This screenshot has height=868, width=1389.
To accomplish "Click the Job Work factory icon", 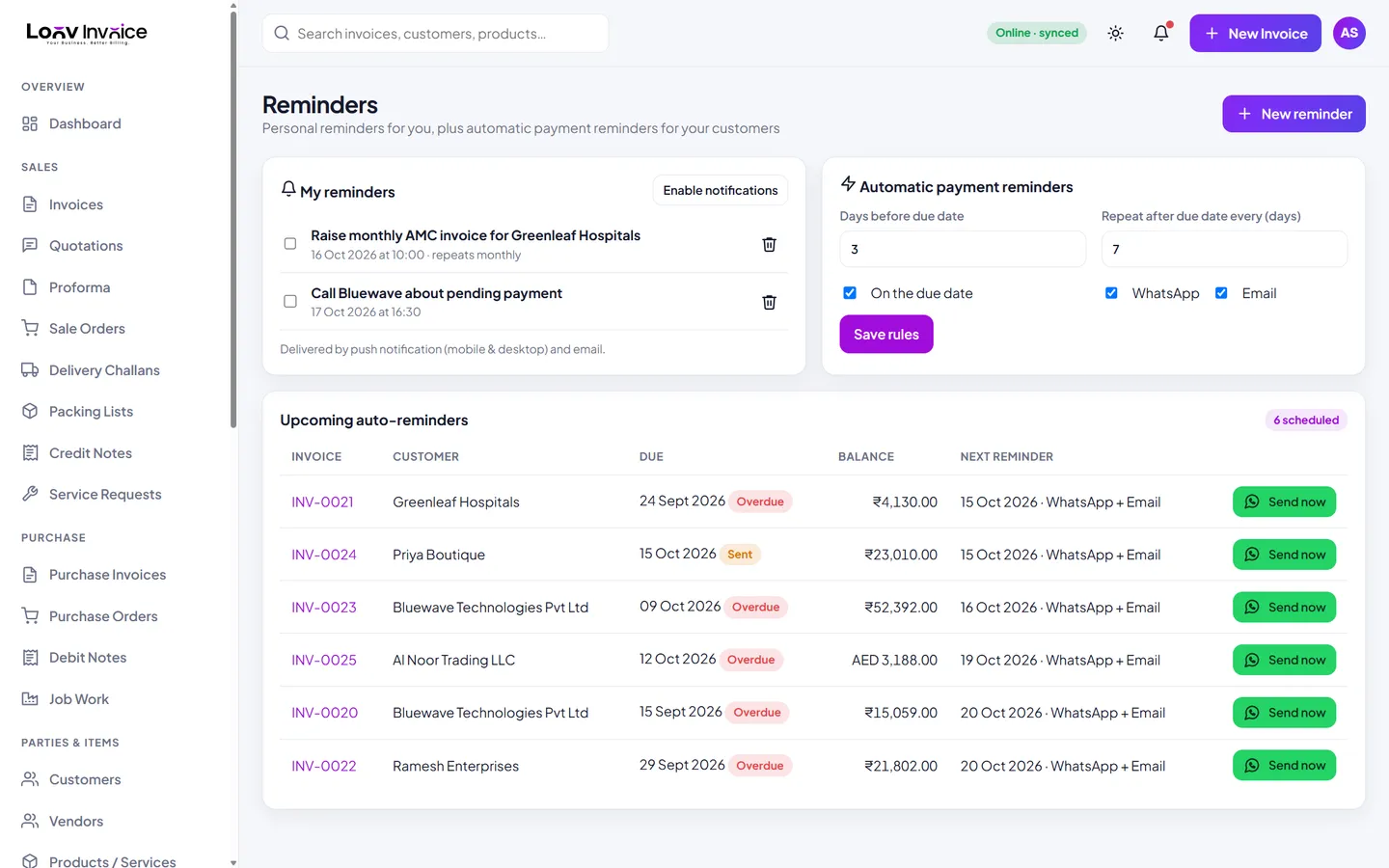I will pyautogui.click(x=30, y=698).
